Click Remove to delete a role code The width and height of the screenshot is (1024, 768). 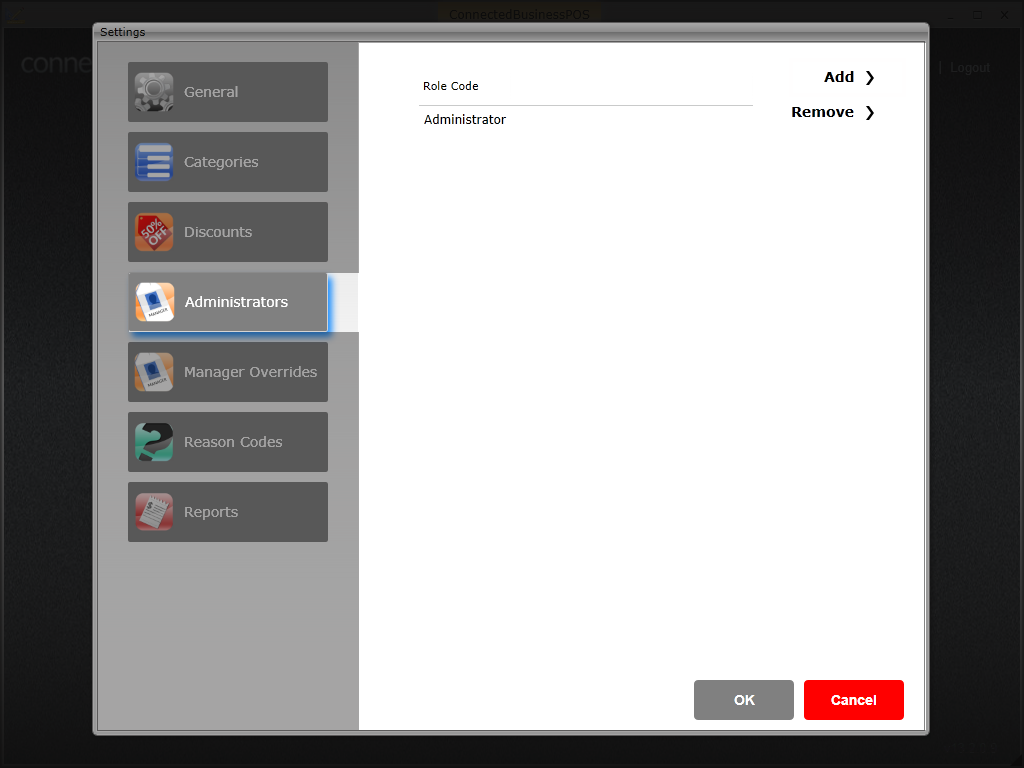click(x=823, y=112)
